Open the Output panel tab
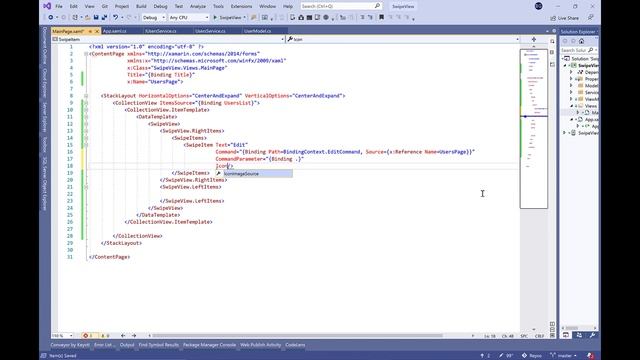640x360 pixels. pos(127,345)
